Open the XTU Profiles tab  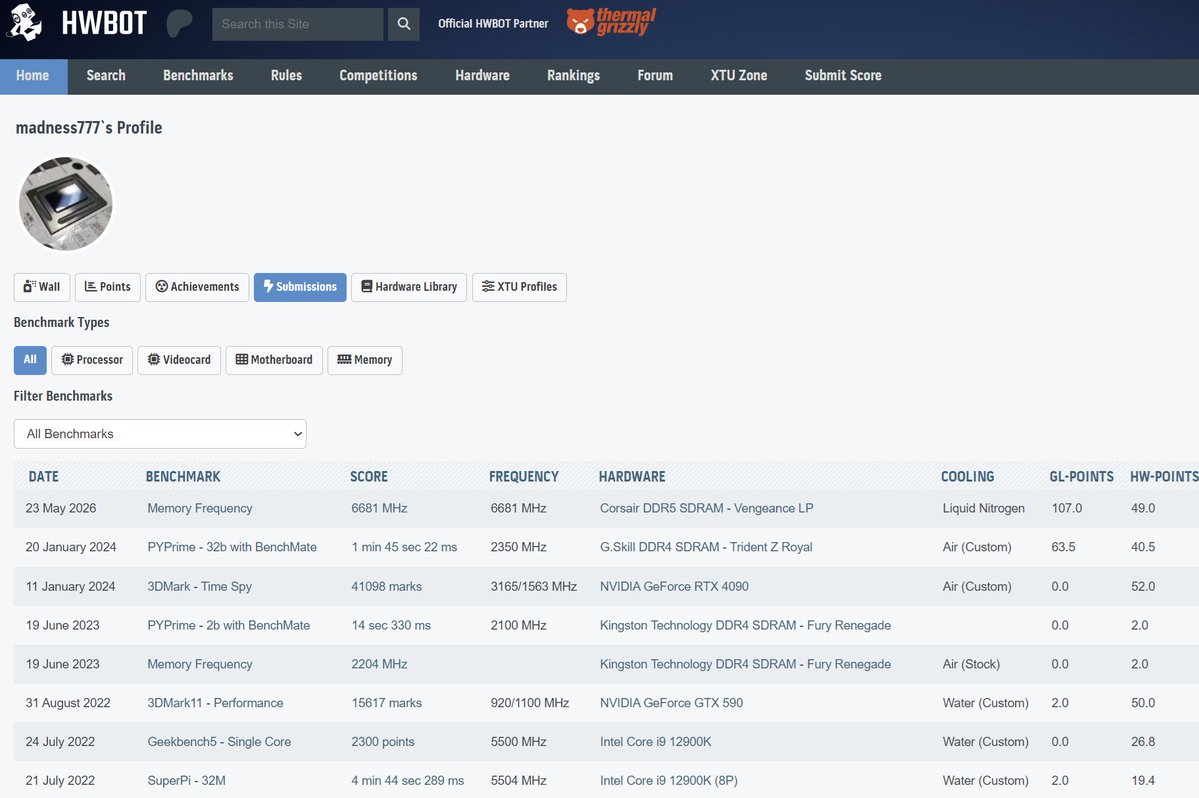point(519,287)
